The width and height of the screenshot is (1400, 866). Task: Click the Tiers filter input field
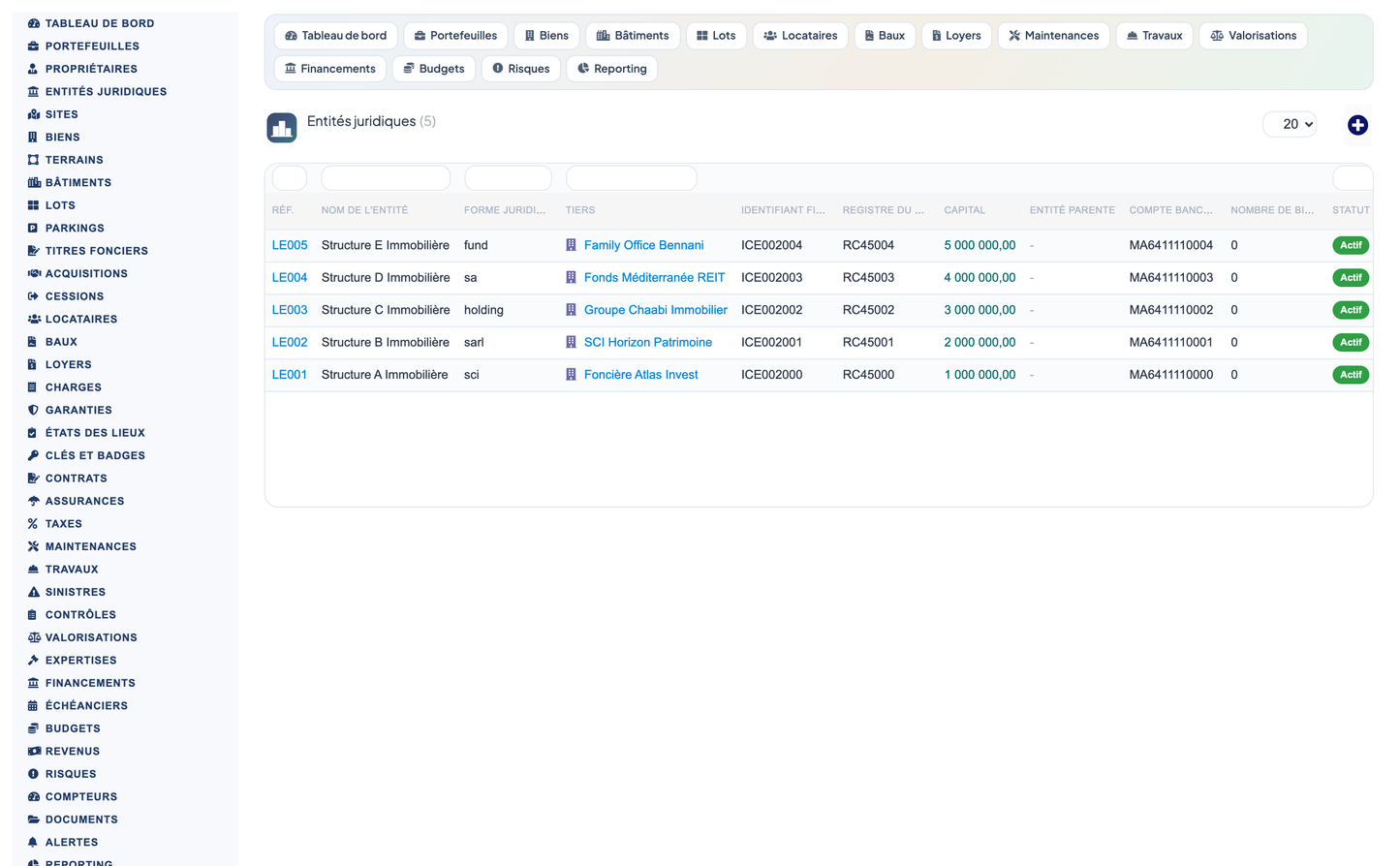[x=632, y=178]
